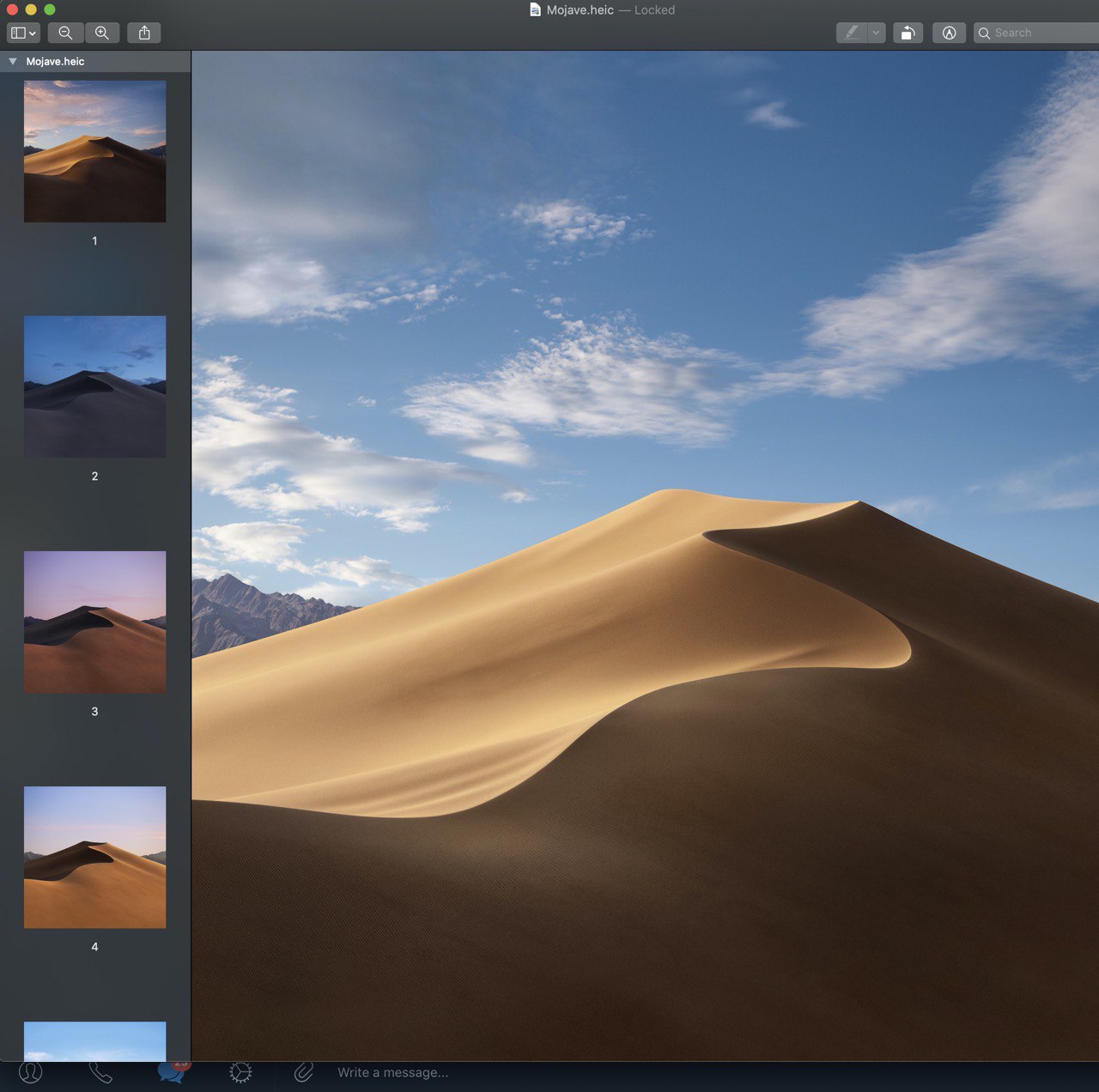Open calls phone icon in background messenger
The image size is (1099, 1092).
(x=100, y=1073)
